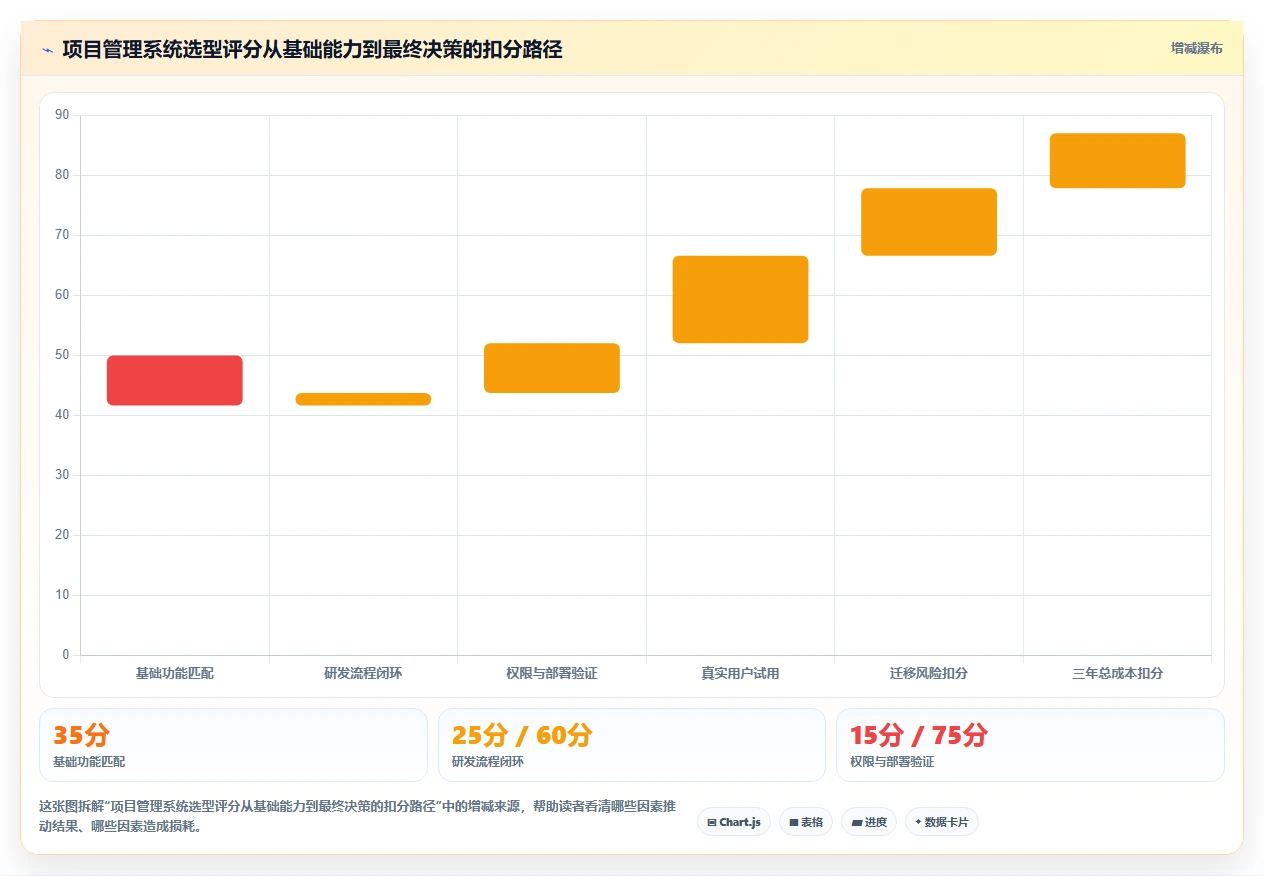
Task: Click the x-axis label 迁移风险扣分
Action: 929,674
